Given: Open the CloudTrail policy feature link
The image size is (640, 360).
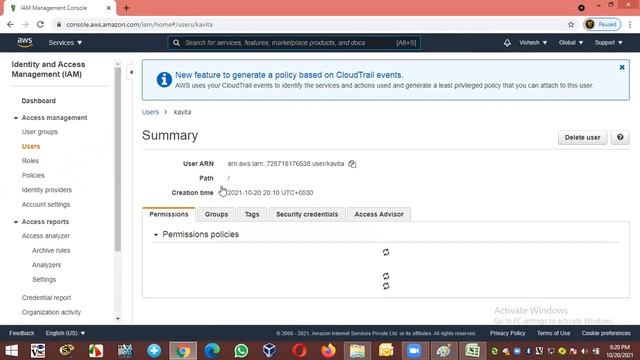Looking at the screenshot, I should coord(289,75).
